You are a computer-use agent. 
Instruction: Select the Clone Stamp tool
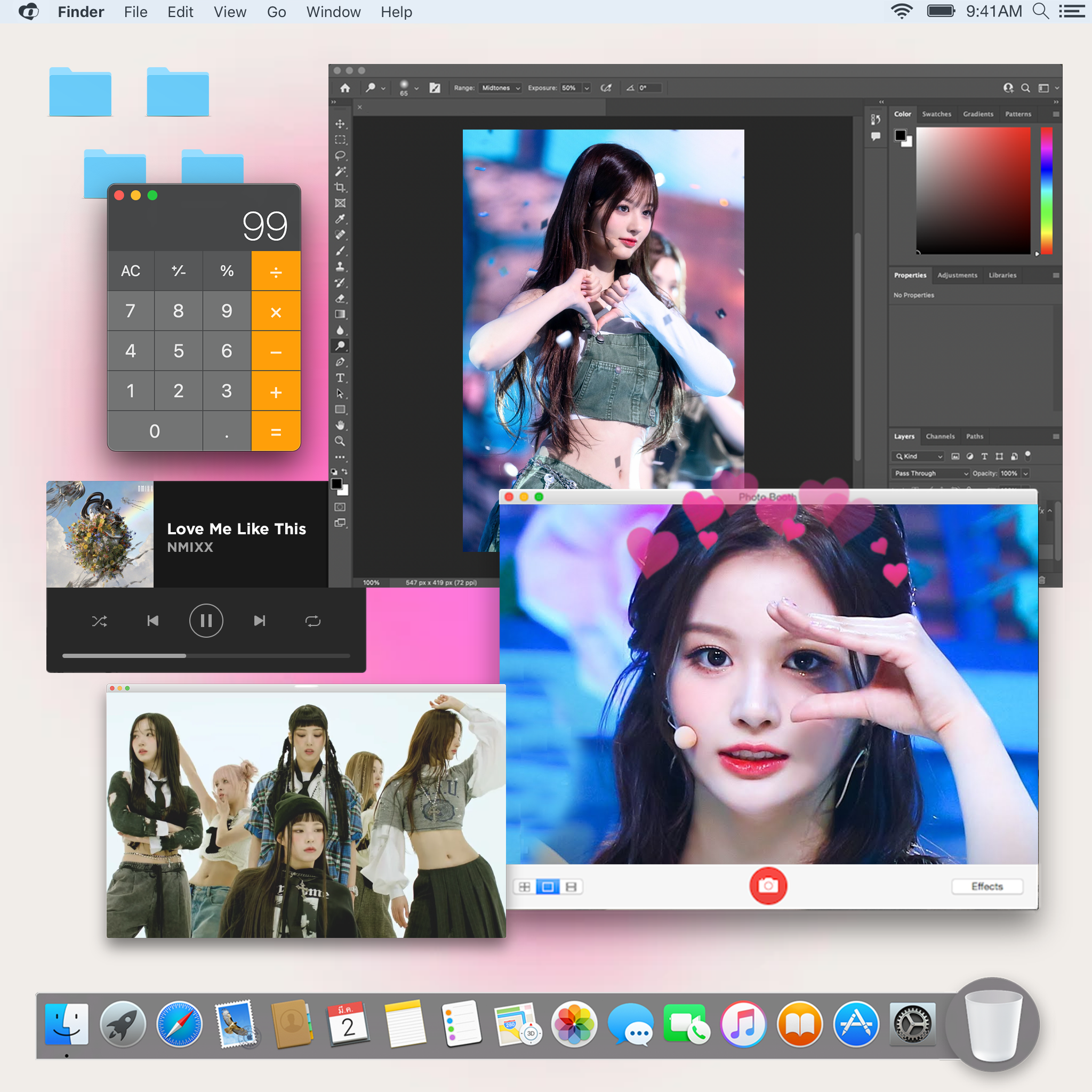pyautogui.click(x=340, y=266)
